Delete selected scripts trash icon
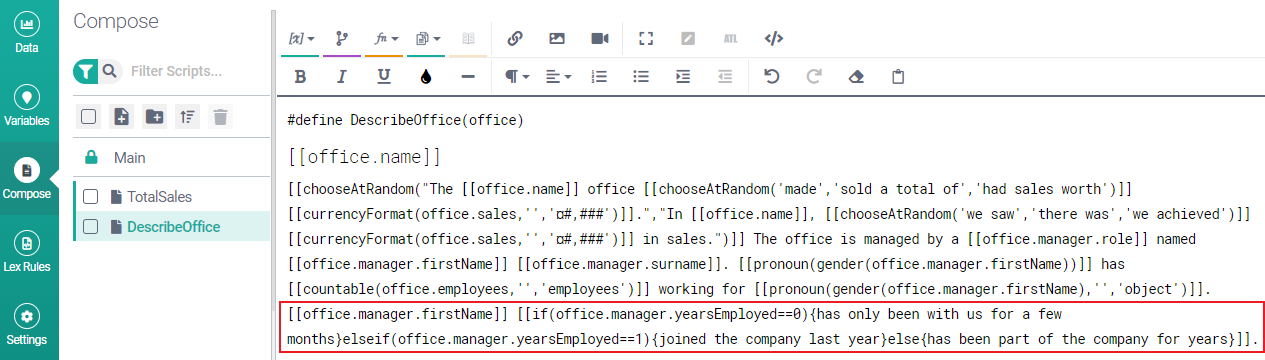This screenshot has height=360, width=1265. click(x=220, y=117)
